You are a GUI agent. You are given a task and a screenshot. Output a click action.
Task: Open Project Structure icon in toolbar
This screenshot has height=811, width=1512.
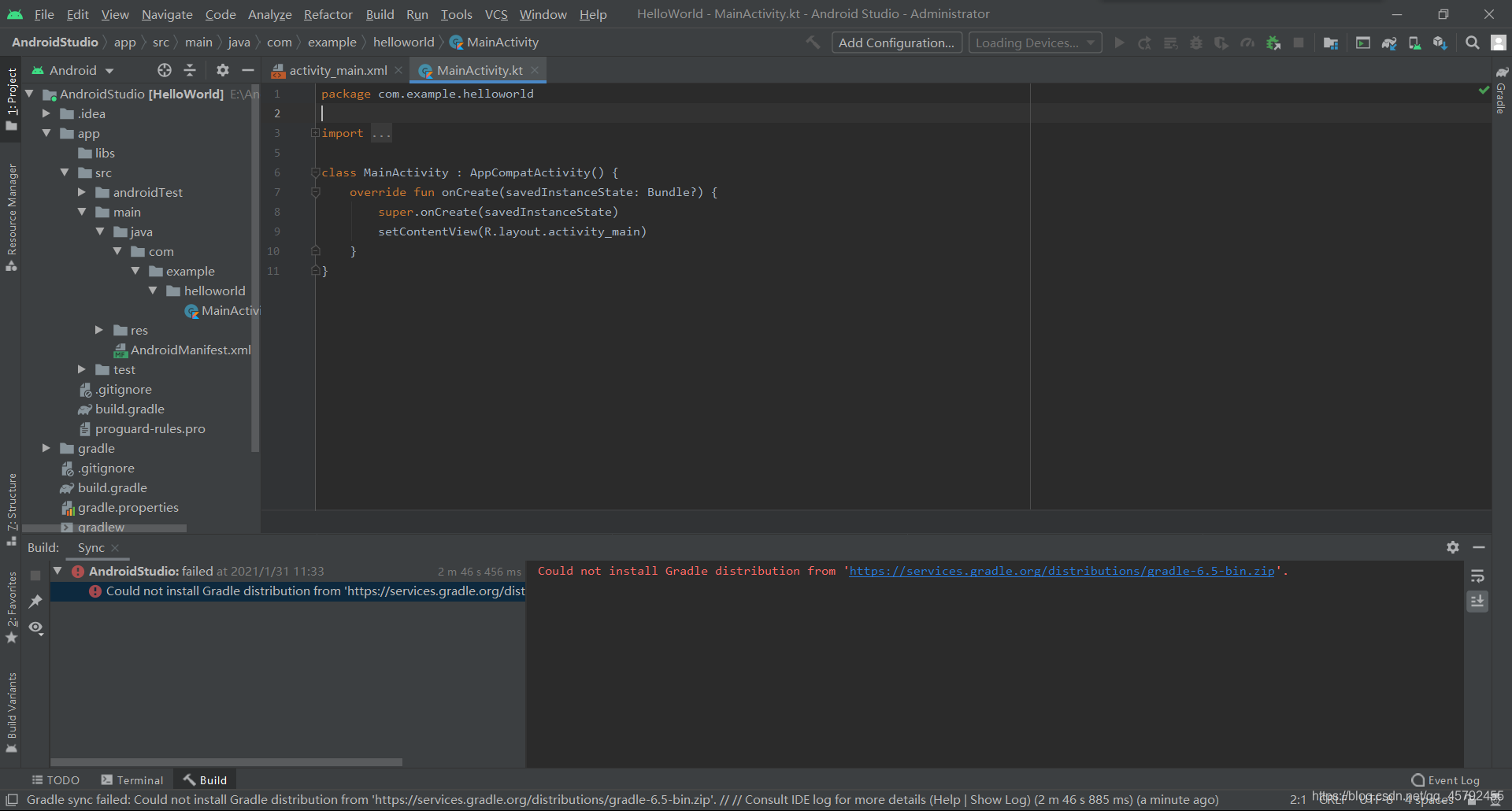(1331, 43)
